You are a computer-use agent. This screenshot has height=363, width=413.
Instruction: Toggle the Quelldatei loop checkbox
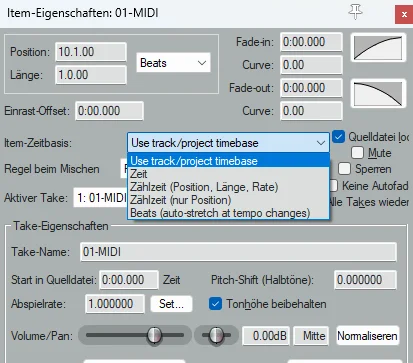[338, 137]
